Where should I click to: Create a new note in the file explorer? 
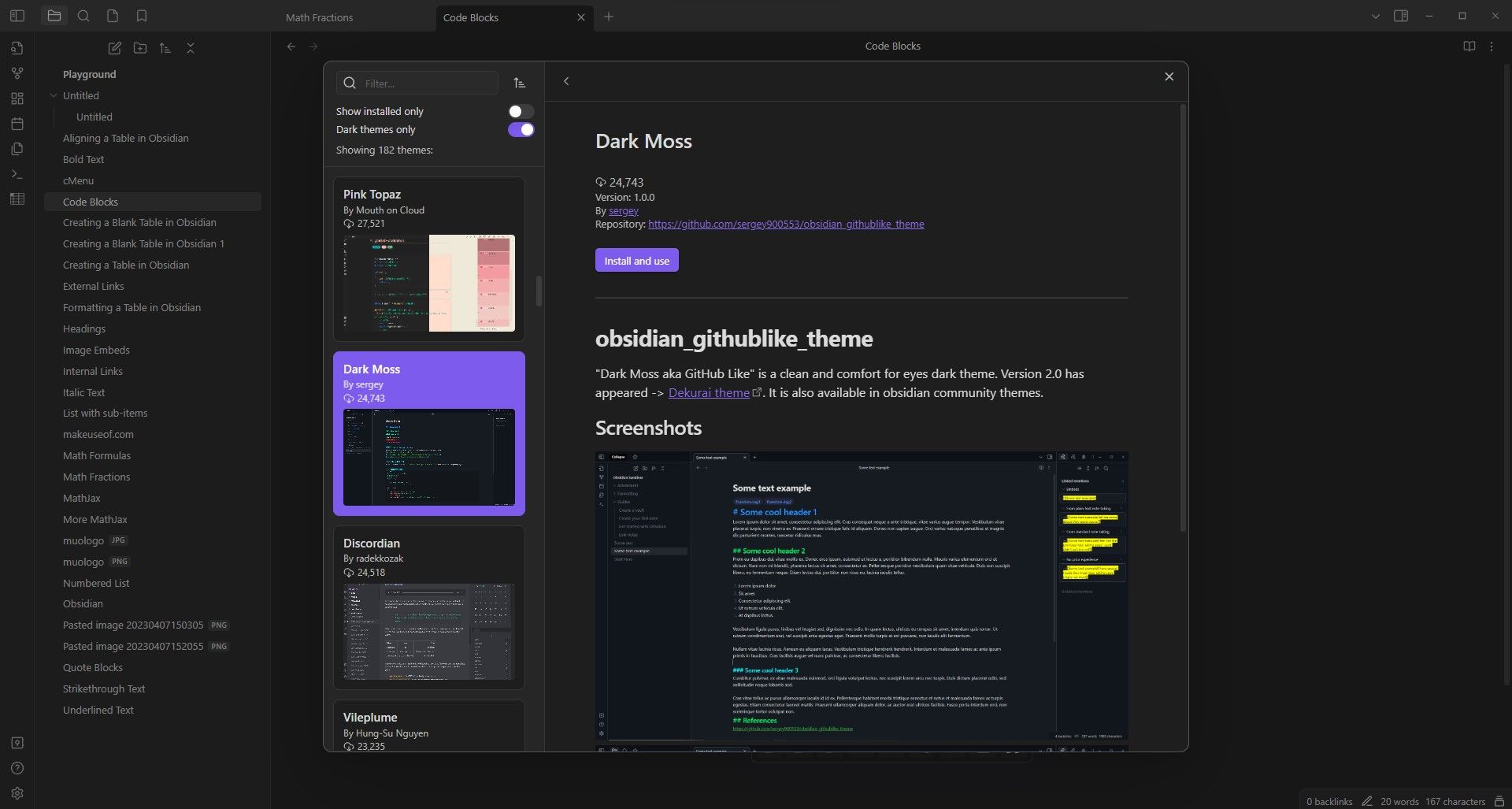point(114,48)
